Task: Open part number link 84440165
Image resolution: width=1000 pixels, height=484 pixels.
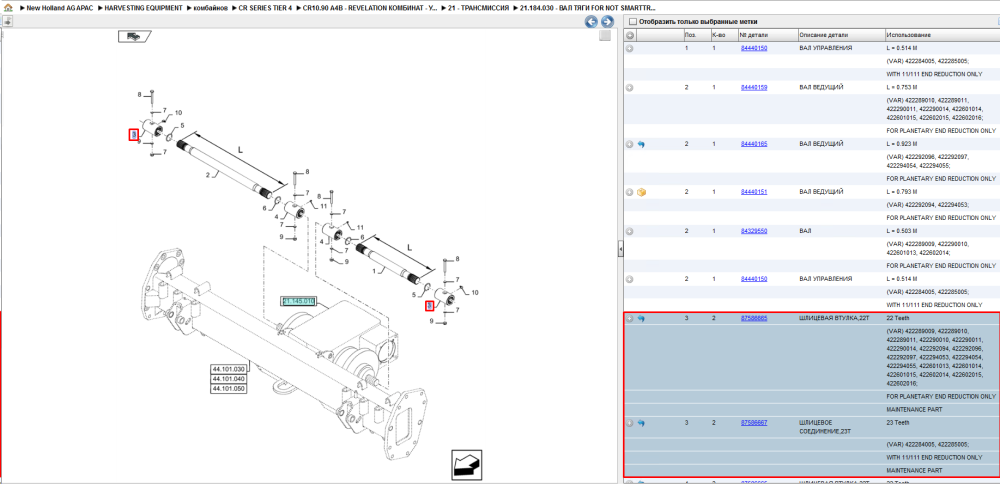Action: (754, 145)
